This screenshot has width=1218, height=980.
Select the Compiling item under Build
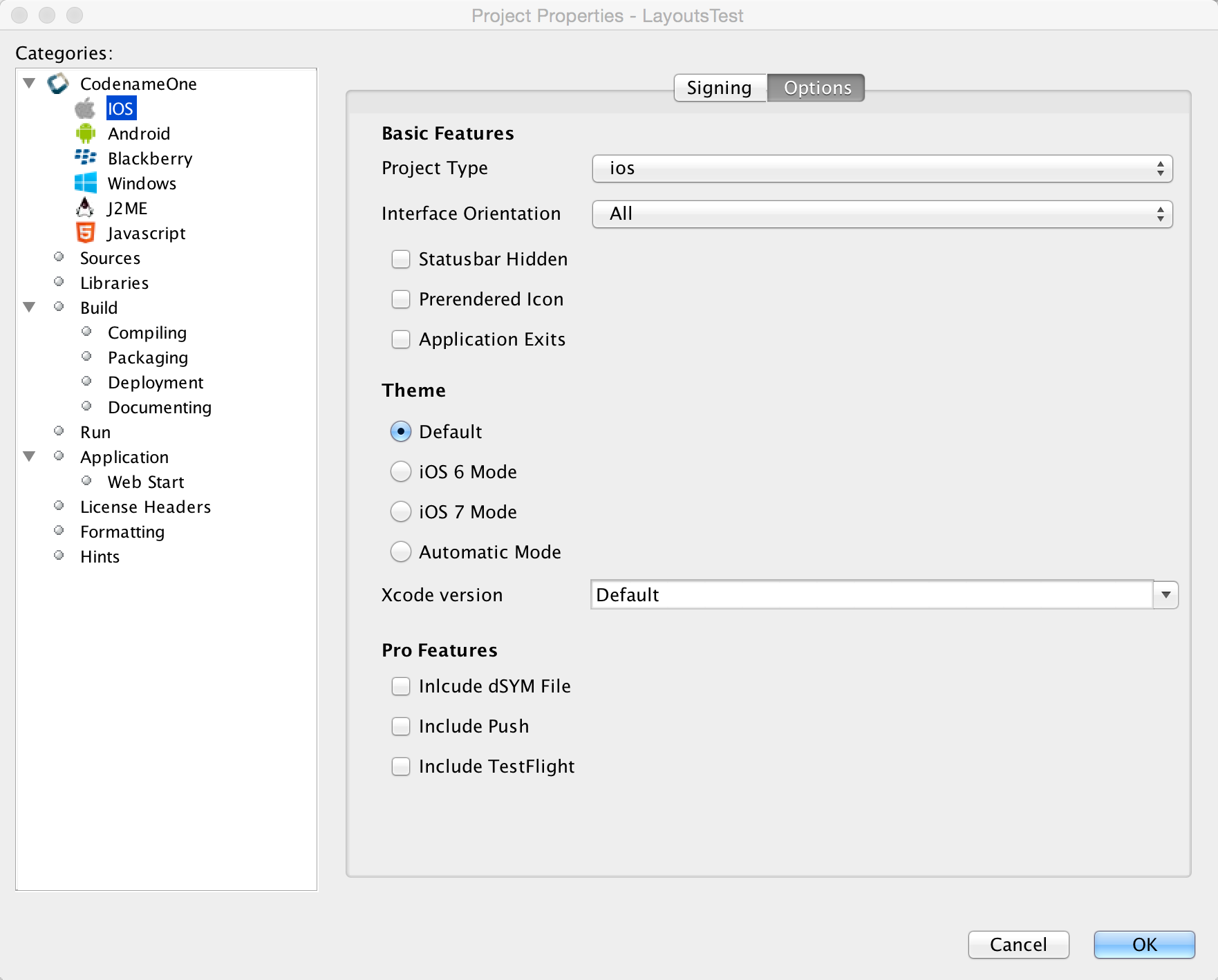(x=147, y=332)
